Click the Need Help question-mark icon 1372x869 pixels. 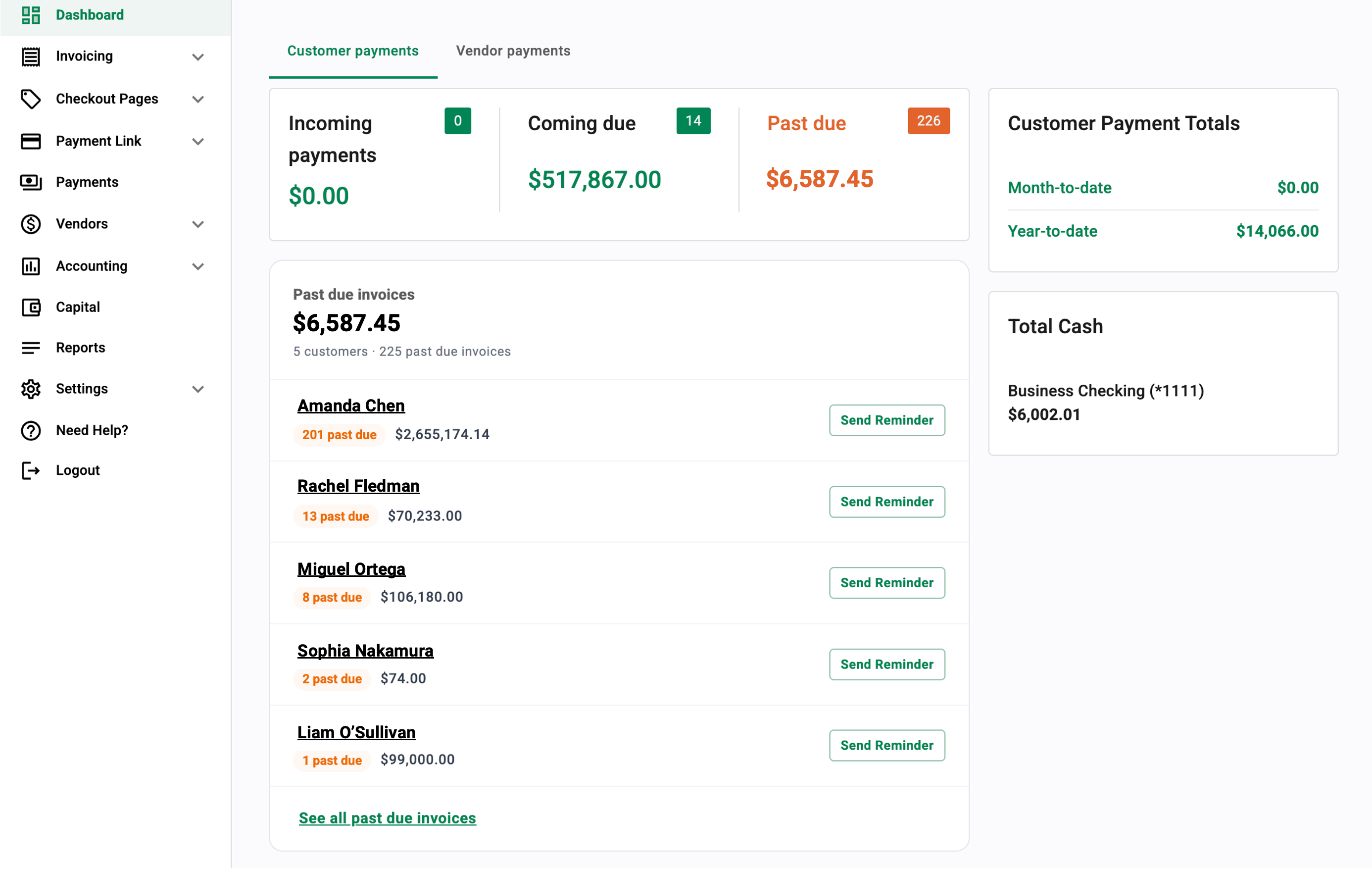click(x=31, y=430)
